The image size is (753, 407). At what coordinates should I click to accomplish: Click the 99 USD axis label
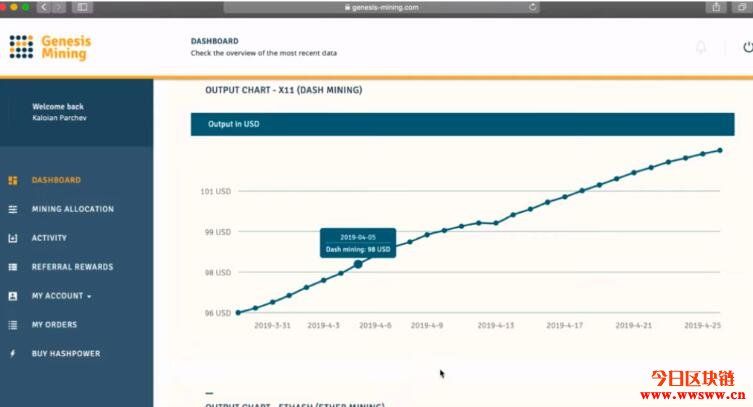click(218, 232)
